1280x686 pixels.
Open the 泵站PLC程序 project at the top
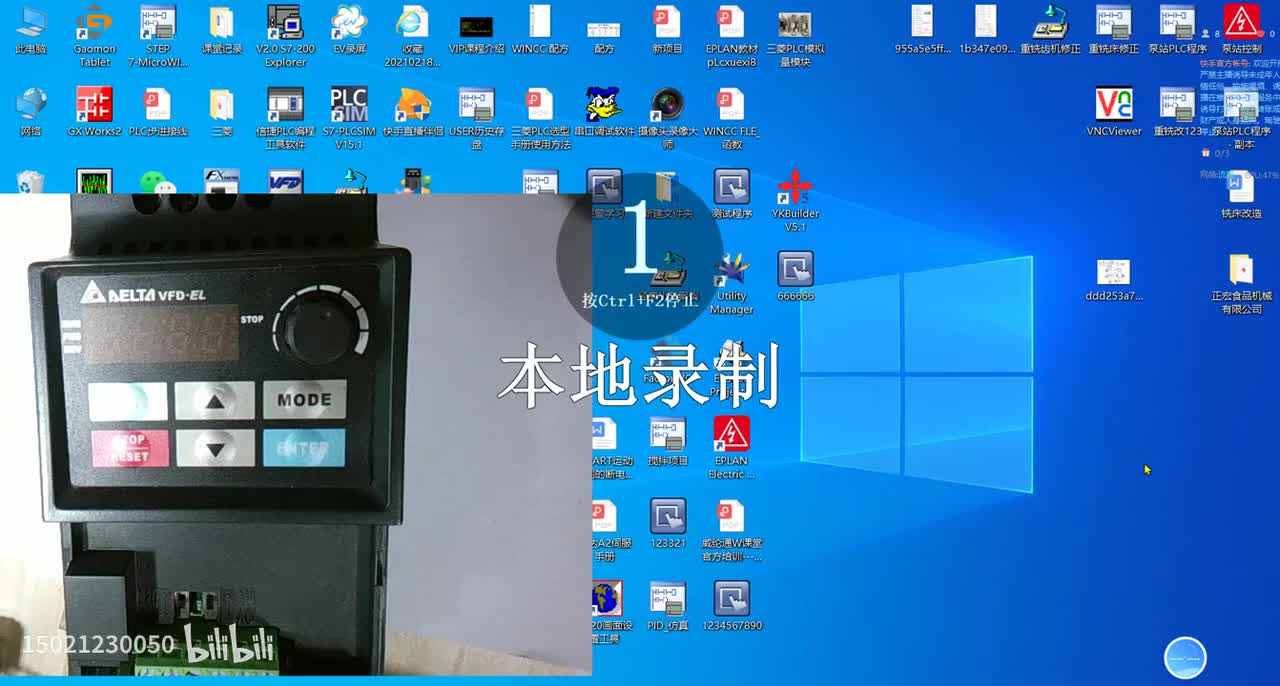coord(1177,30)
